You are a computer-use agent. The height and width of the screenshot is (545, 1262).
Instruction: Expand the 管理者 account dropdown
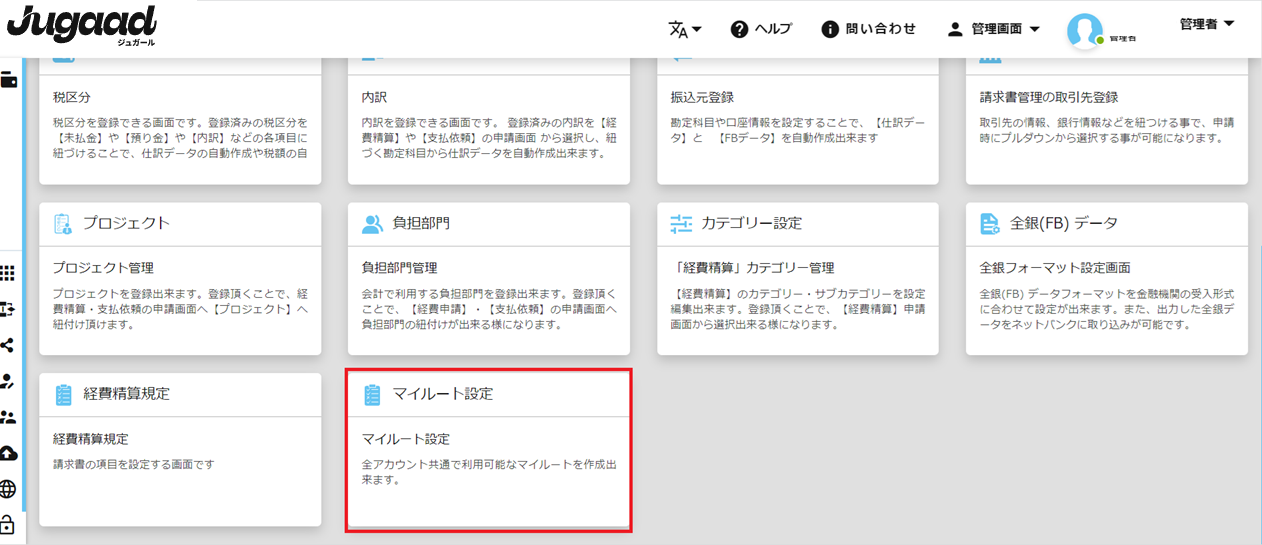pos(1206,24)
